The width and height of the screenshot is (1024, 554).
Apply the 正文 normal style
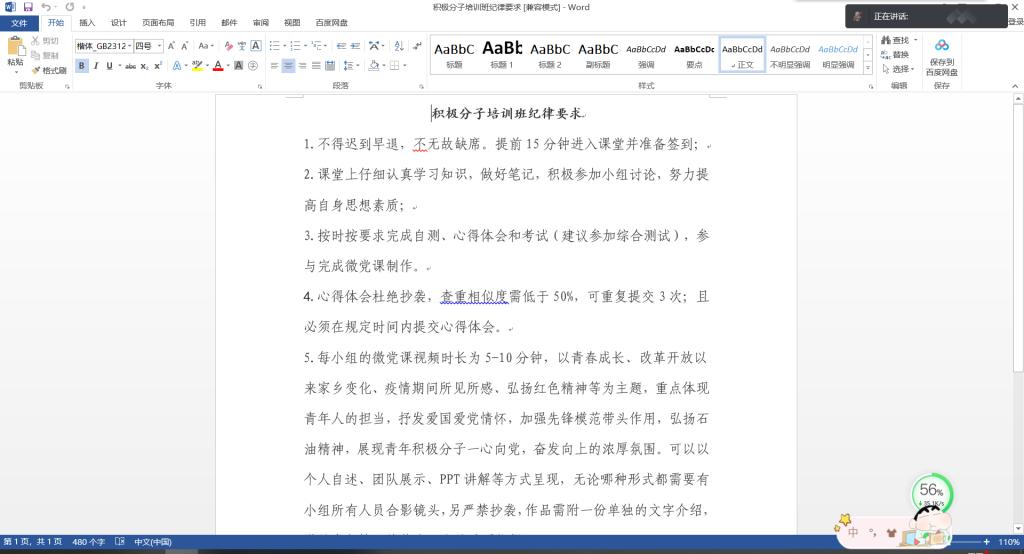pyautogui.click(x=742, y=54)
